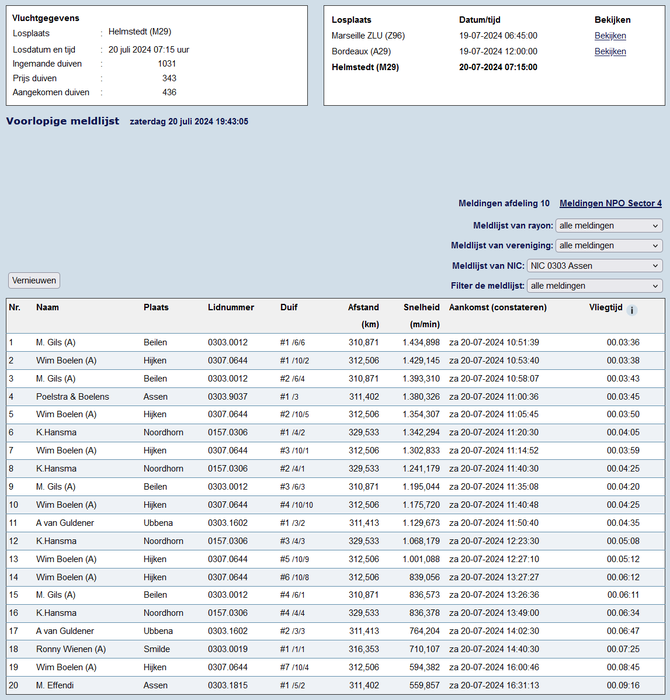Open the Meldlijst van NIC dropdown

click(595, 266)
